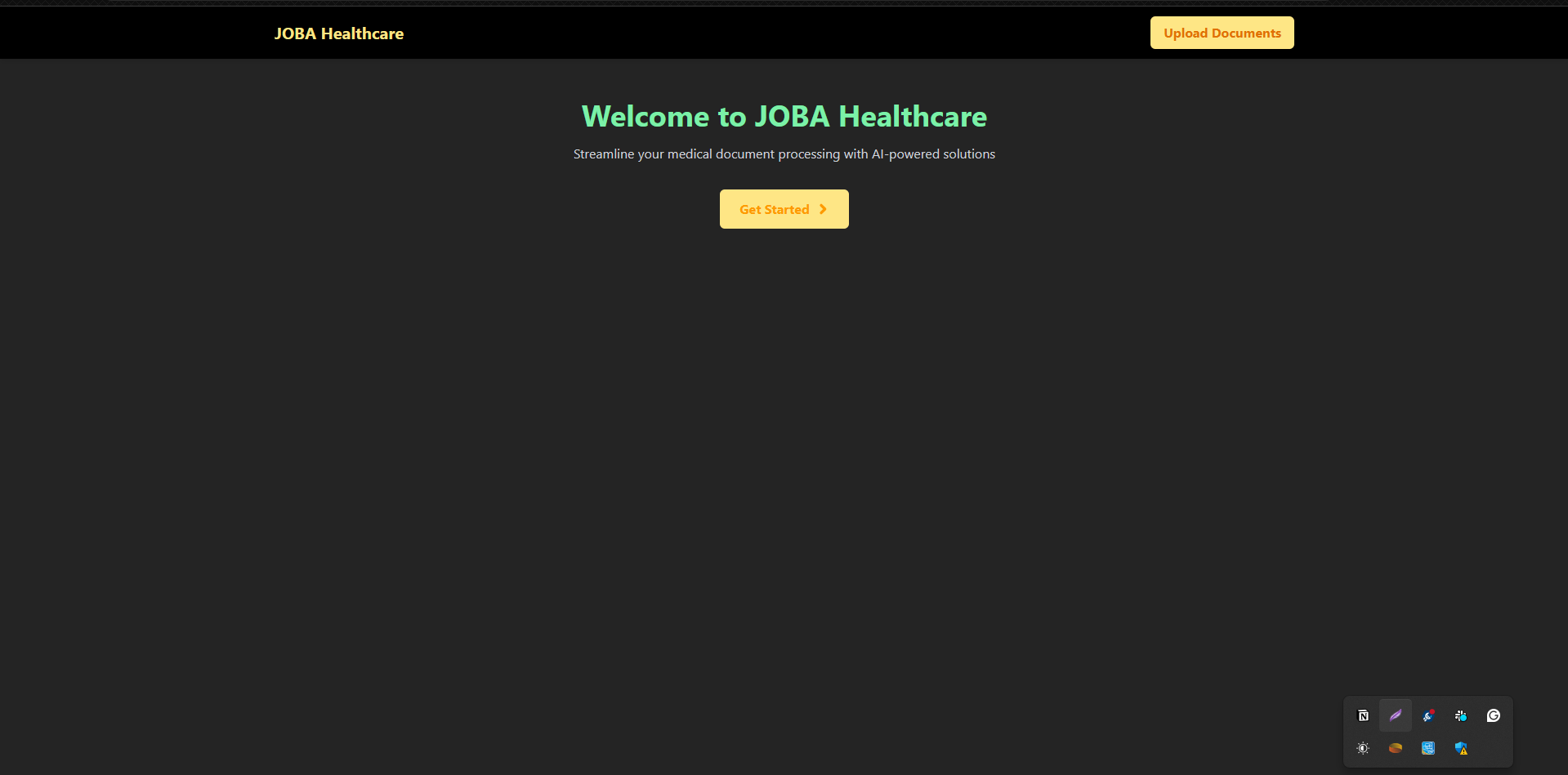Click the chevron arrow inside Get Started
The image size is (1568, 775).
point(823,209)
